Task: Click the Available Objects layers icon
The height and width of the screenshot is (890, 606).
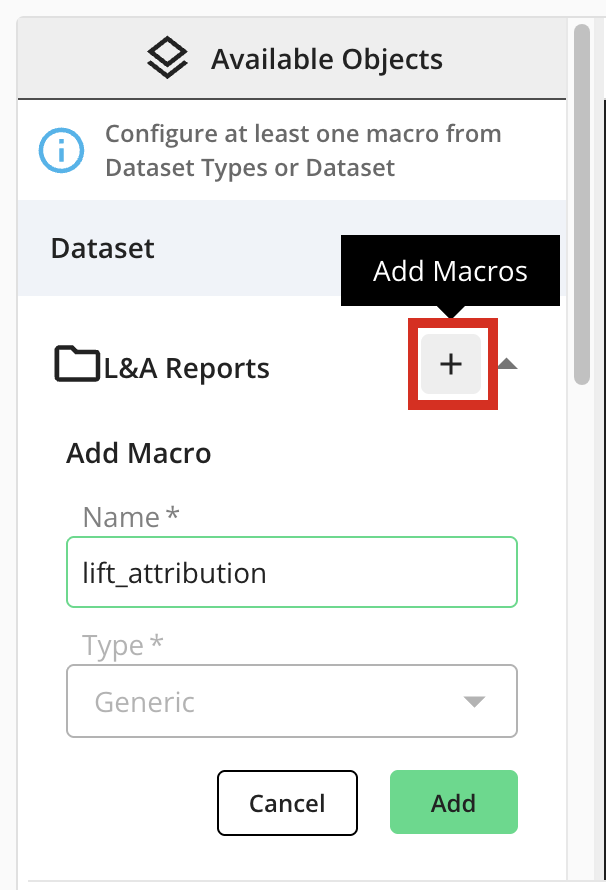Action: (x=167, y=59)
